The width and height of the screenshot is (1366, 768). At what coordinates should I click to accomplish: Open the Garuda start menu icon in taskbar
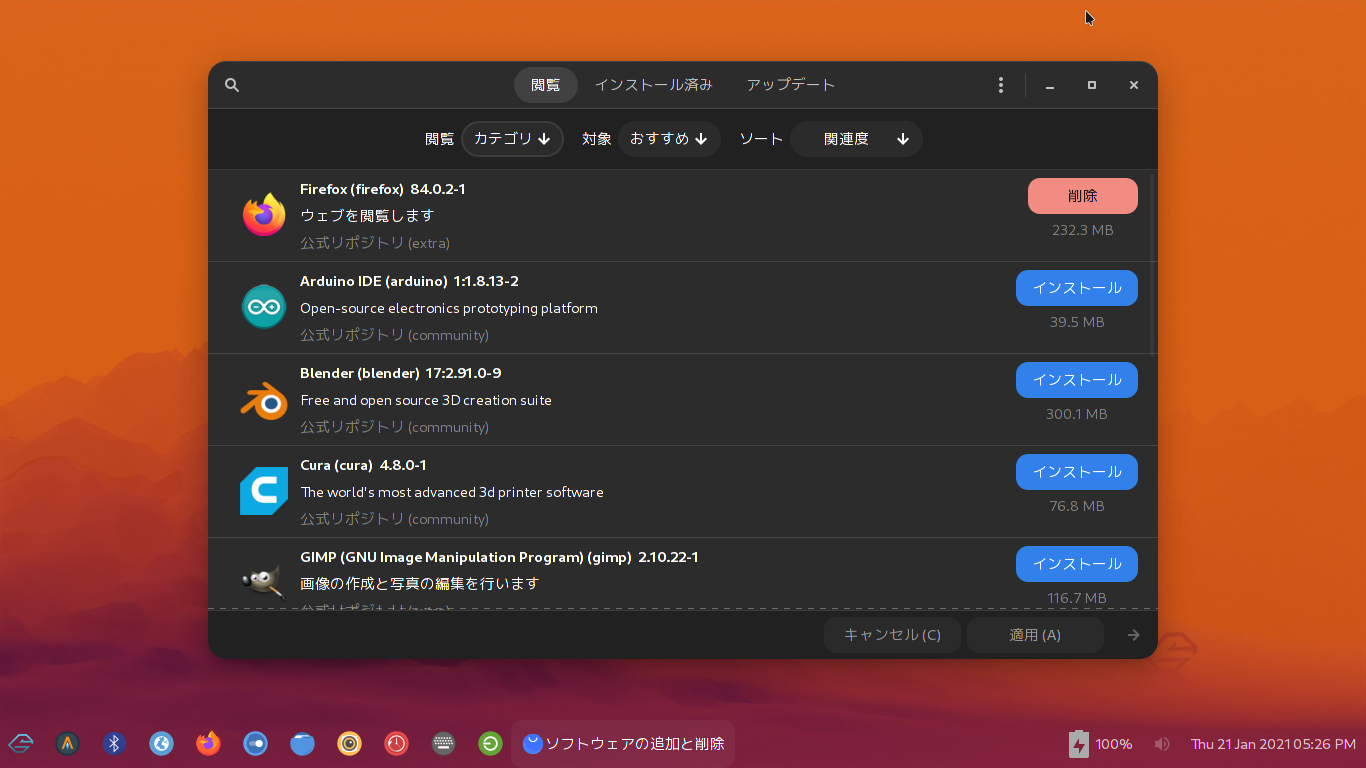pos(21,743)
